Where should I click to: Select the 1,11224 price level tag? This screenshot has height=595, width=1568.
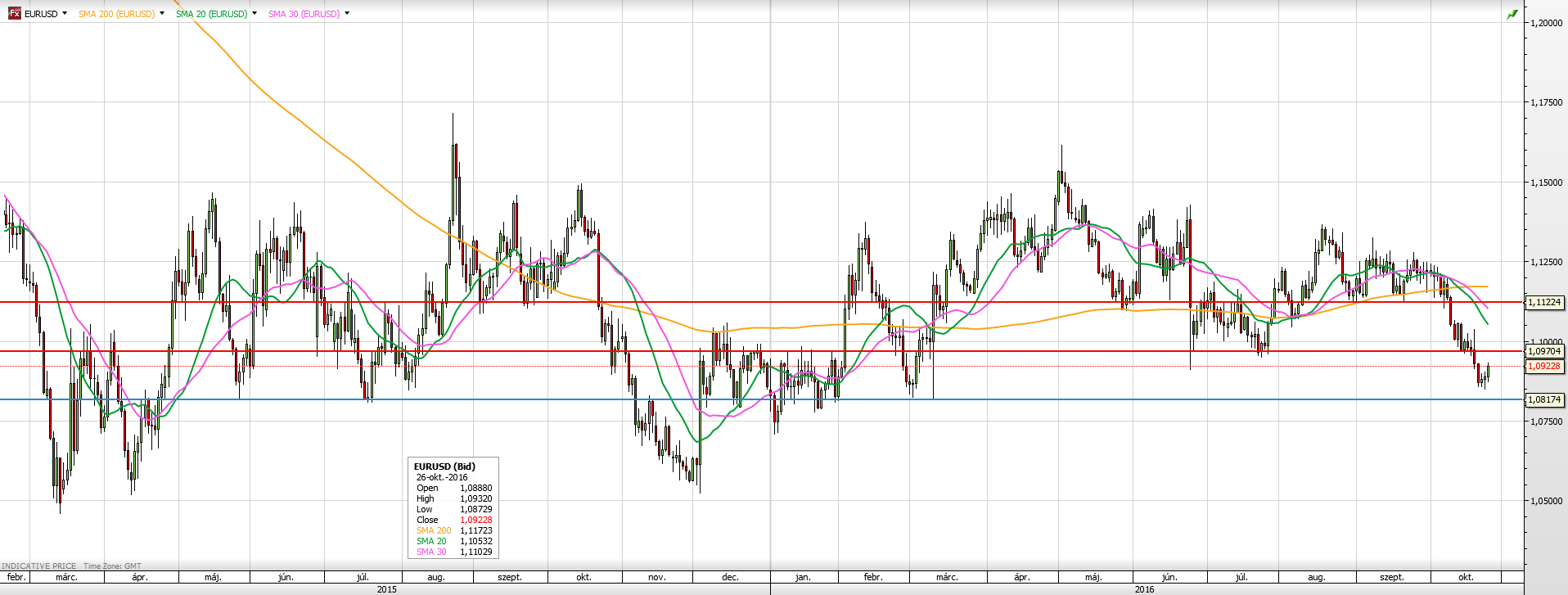point(1544,302)
